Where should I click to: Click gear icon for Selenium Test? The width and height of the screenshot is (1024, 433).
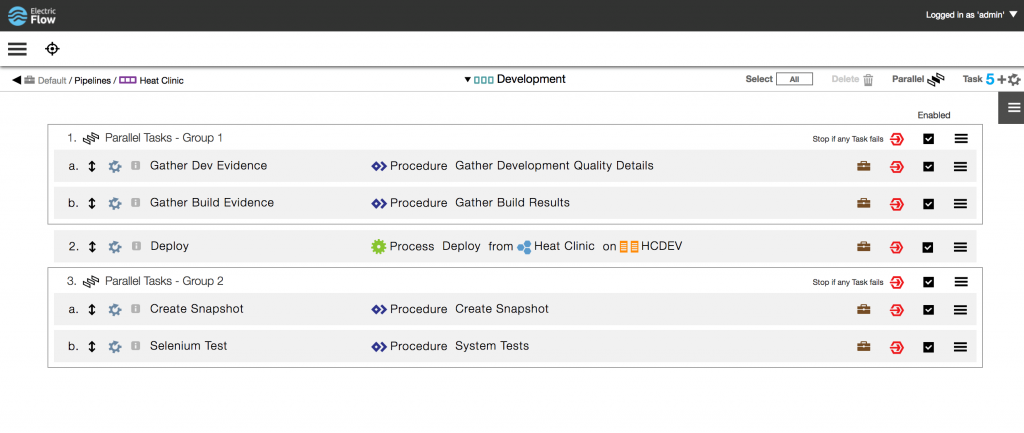coord(115,347)
